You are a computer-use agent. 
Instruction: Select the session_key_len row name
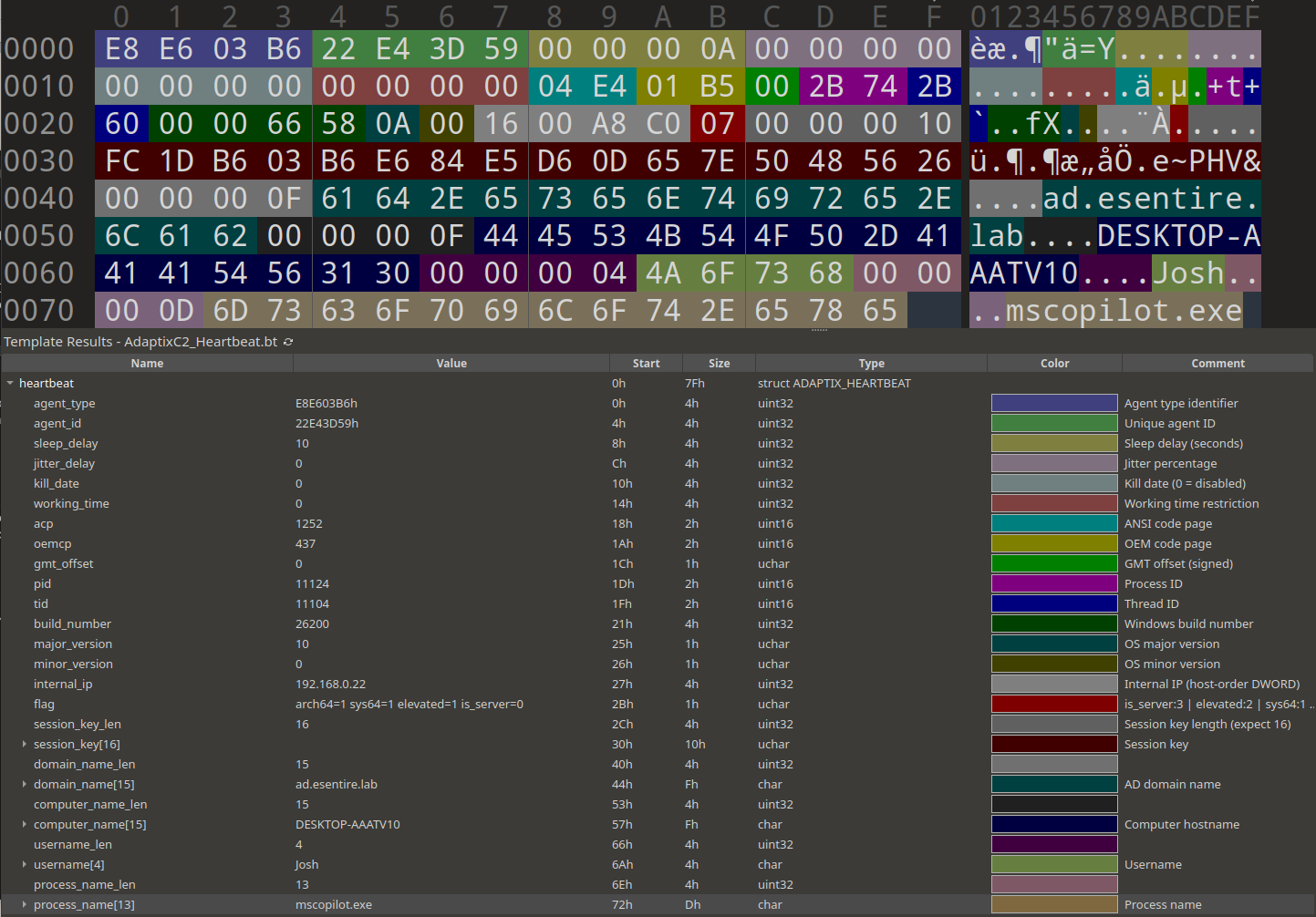coord(77,725)
